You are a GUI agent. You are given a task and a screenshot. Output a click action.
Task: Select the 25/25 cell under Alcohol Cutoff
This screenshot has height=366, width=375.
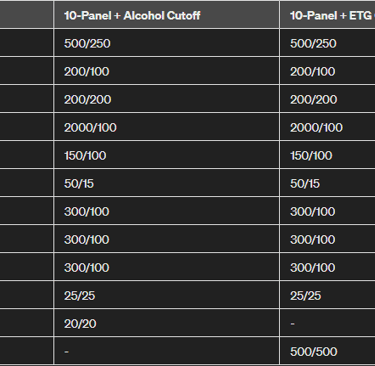[x=166, y=295]
